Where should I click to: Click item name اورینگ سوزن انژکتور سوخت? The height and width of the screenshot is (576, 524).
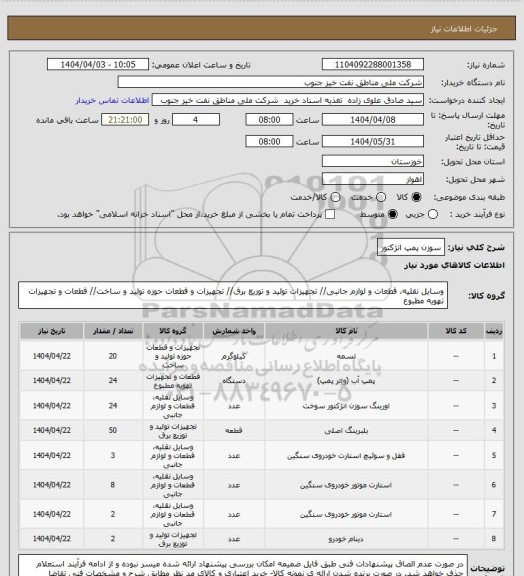coord(346,406)
